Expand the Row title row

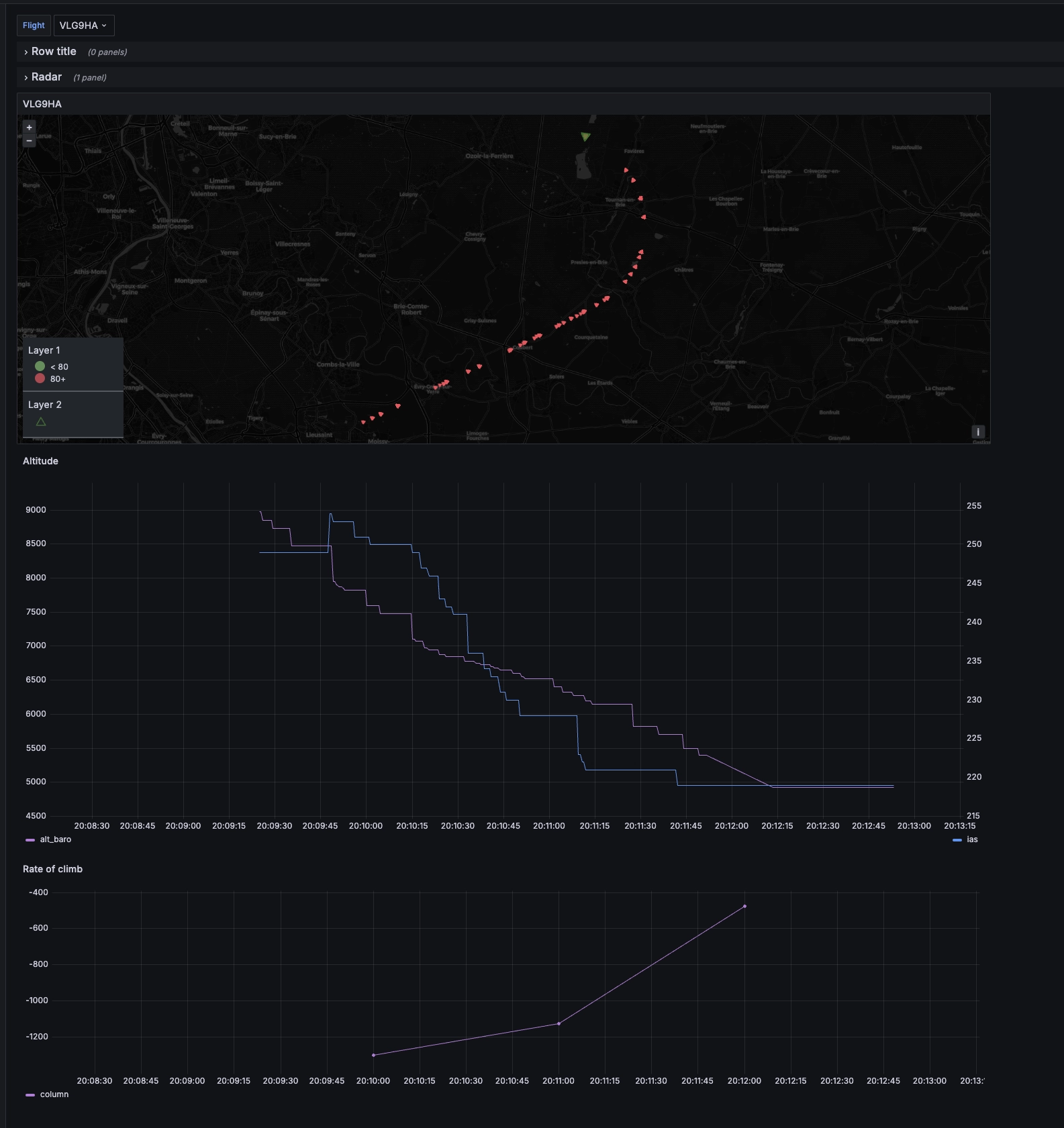pos(53,52)
